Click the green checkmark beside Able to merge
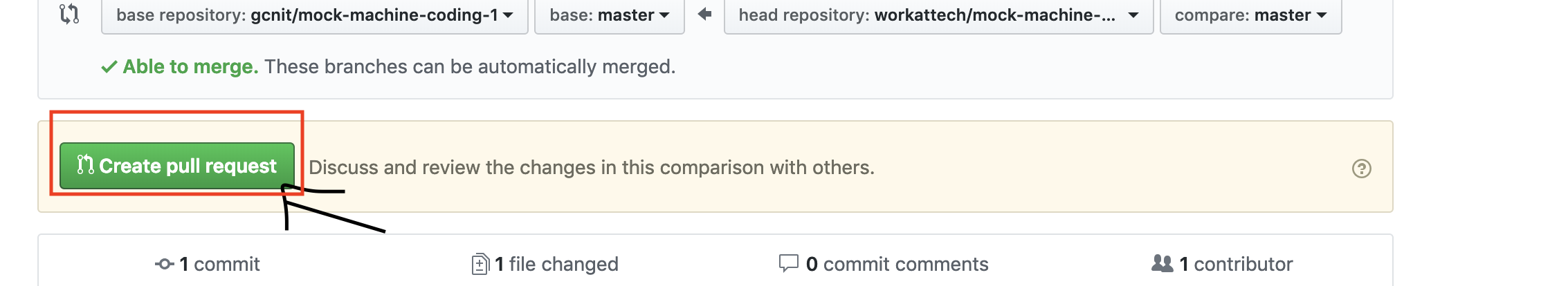Screen dimensions: 1568x286 point(109,67)
